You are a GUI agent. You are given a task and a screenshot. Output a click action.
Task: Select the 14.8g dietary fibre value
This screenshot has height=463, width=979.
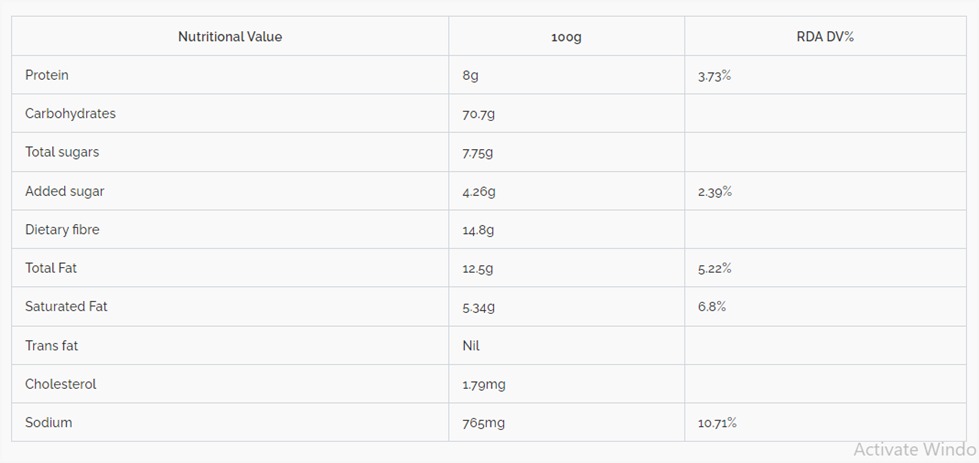[x=478, y=230]
